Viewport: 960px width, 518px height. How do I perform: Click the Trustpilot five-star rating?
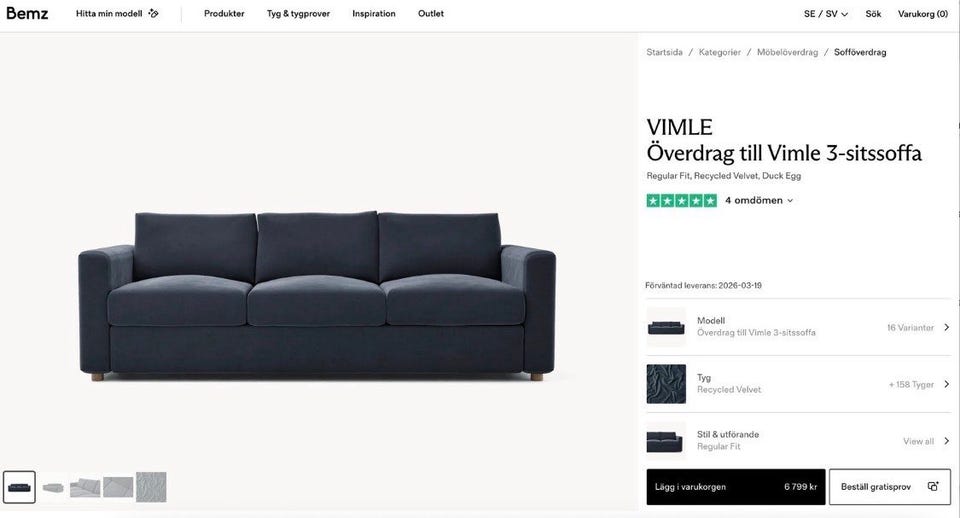coord(681,200)
